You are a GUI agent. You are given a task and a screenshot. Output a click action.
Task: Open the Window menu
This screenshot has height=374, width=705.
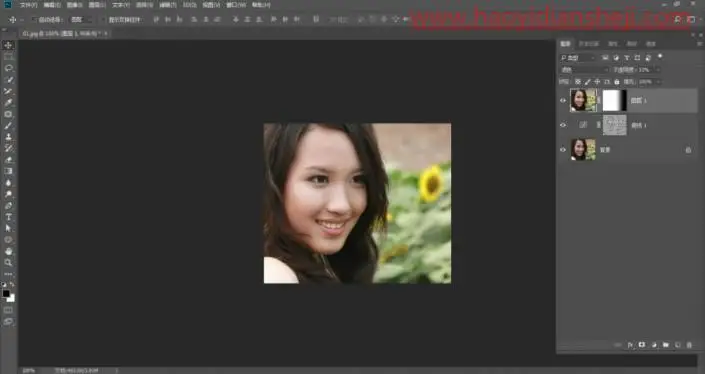click(236, 5)
